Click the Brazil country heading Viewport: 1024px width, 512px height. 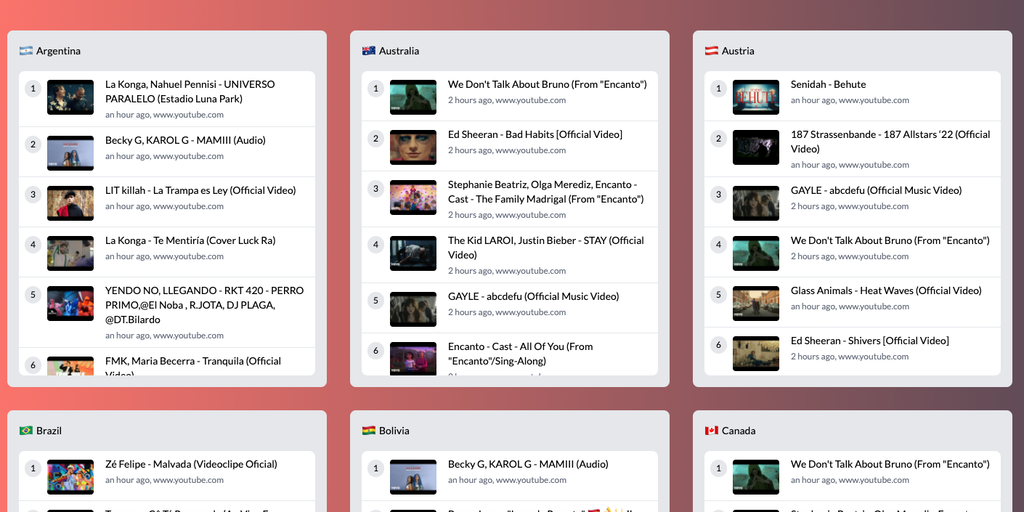(x=49, y=431)
